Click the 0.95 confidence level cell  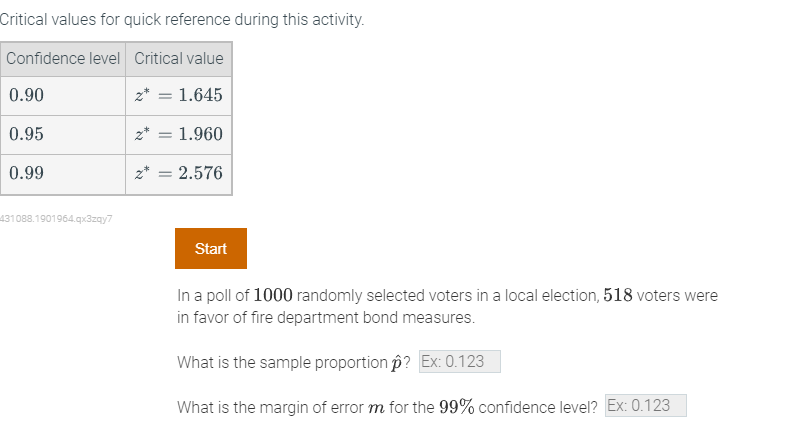pyautogui.click(x=63, y=135)
